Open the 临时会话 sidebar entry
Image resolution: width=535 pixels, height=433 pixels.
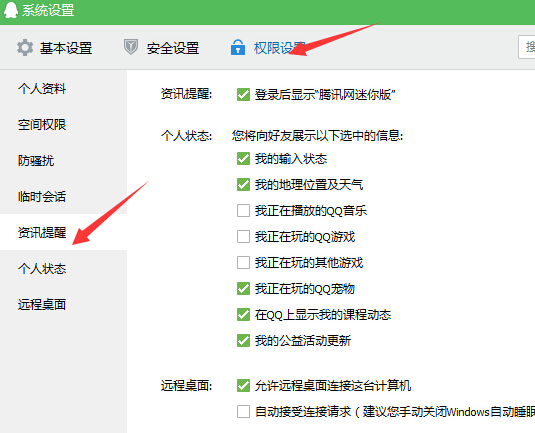click(x=42, y=197)
